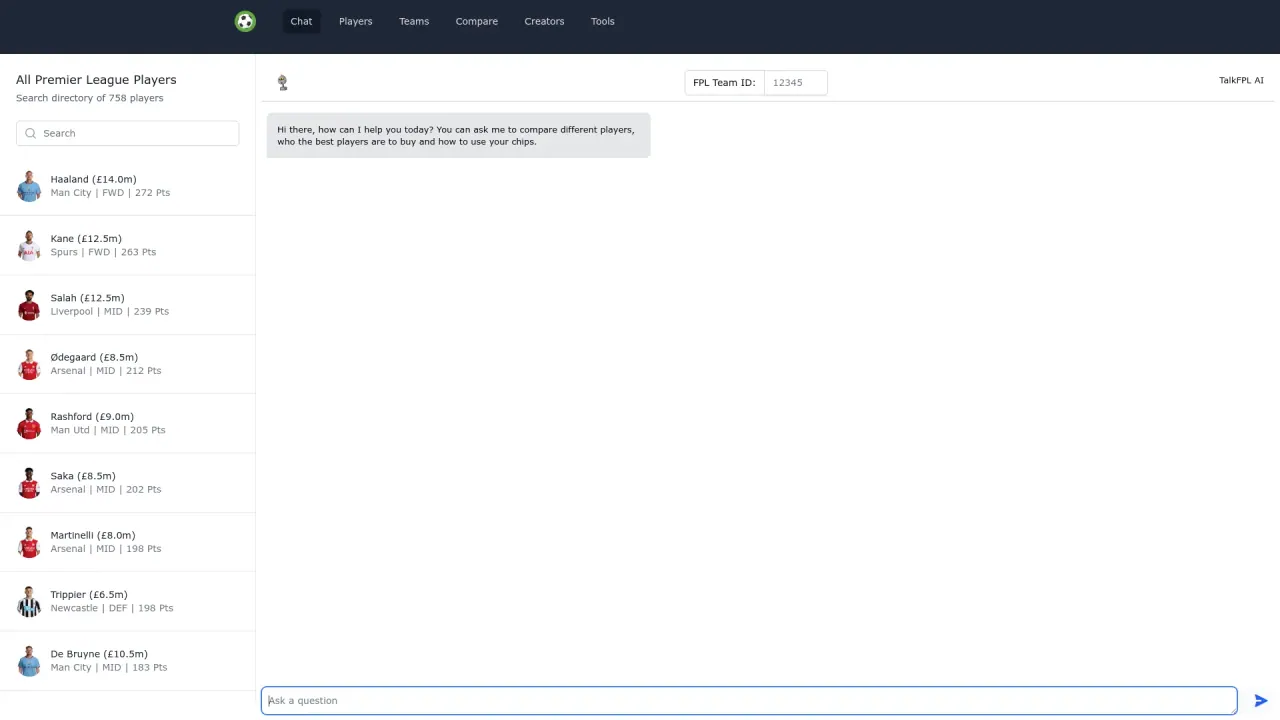Open the Teams page
The width and height of the screenshot is (1280, 720).
pos(414,21)
